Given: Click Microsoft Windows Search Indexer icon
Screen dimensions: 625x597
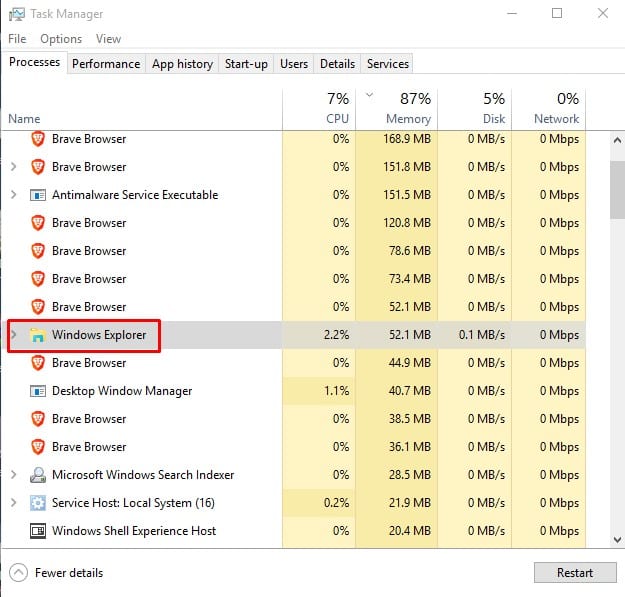Looking at the screenshot, I should click(38, 475).
